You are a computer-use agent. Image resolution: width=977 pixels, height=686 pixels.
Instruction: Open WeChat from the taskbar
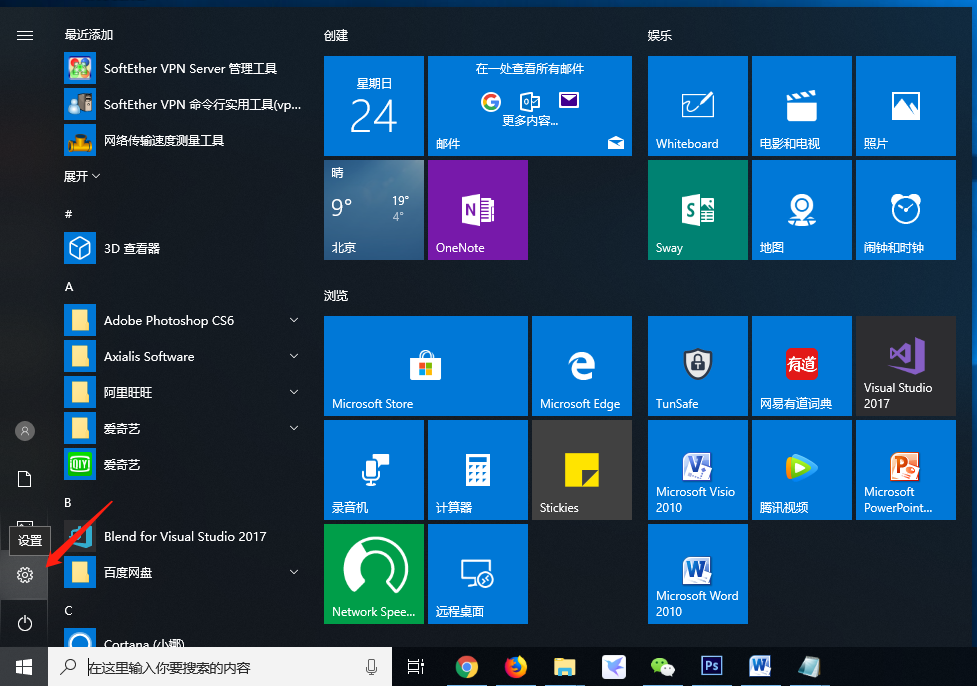point(662,667)
